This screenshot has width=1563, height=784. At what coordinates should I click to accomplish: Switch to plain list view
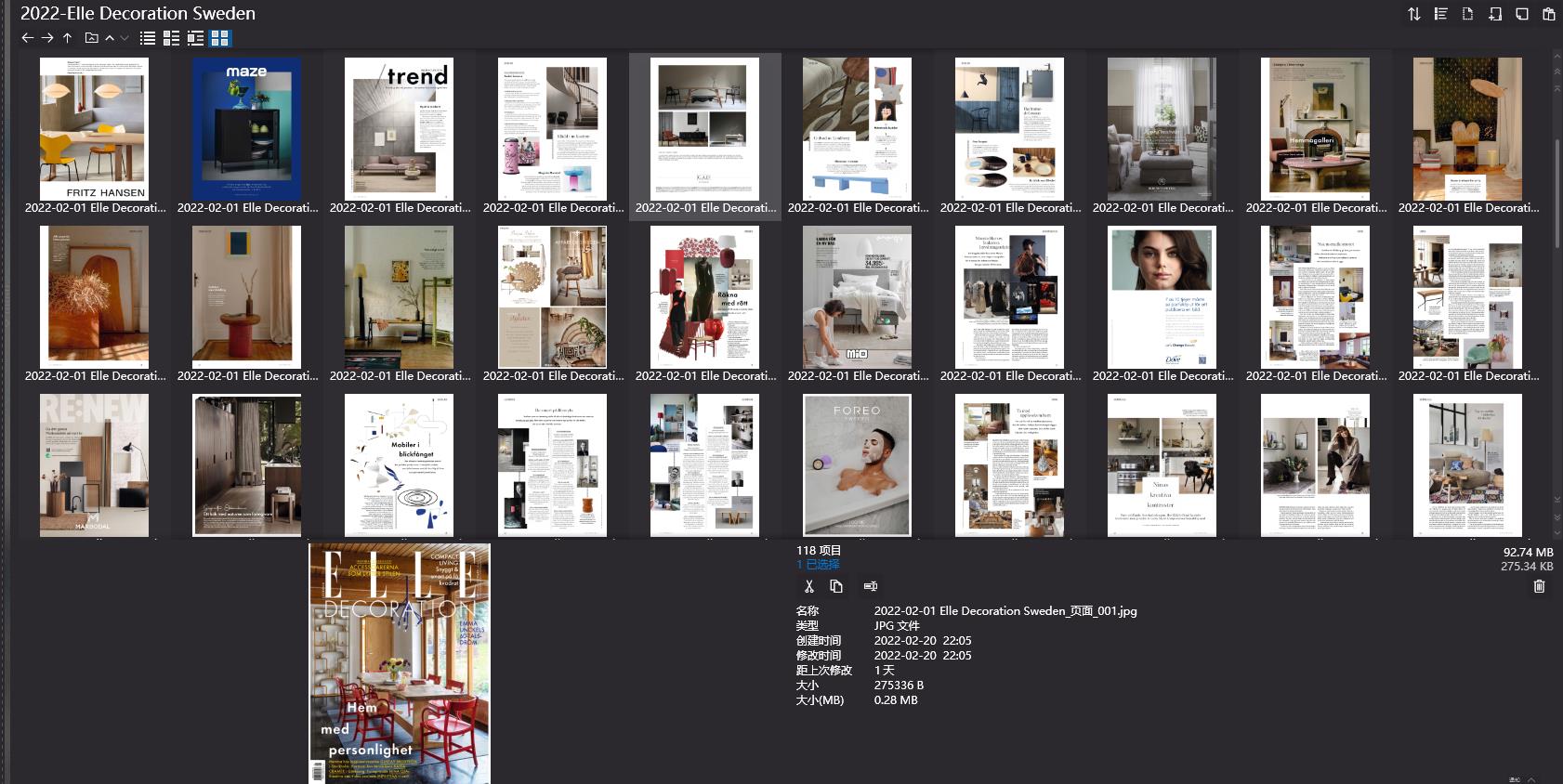tap(148, 38)
